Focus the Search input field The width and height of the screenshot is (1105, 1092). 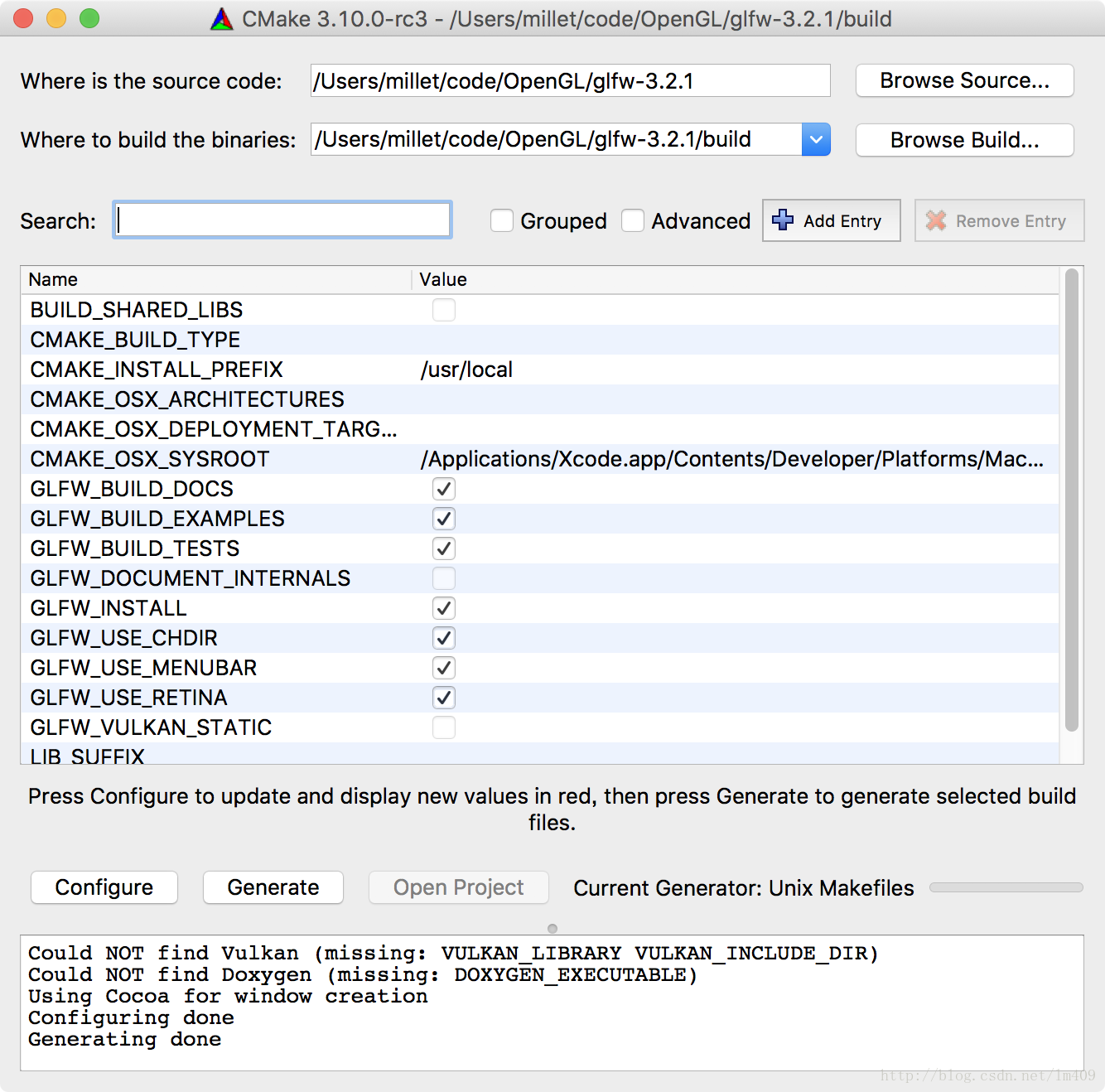(282, 220)
